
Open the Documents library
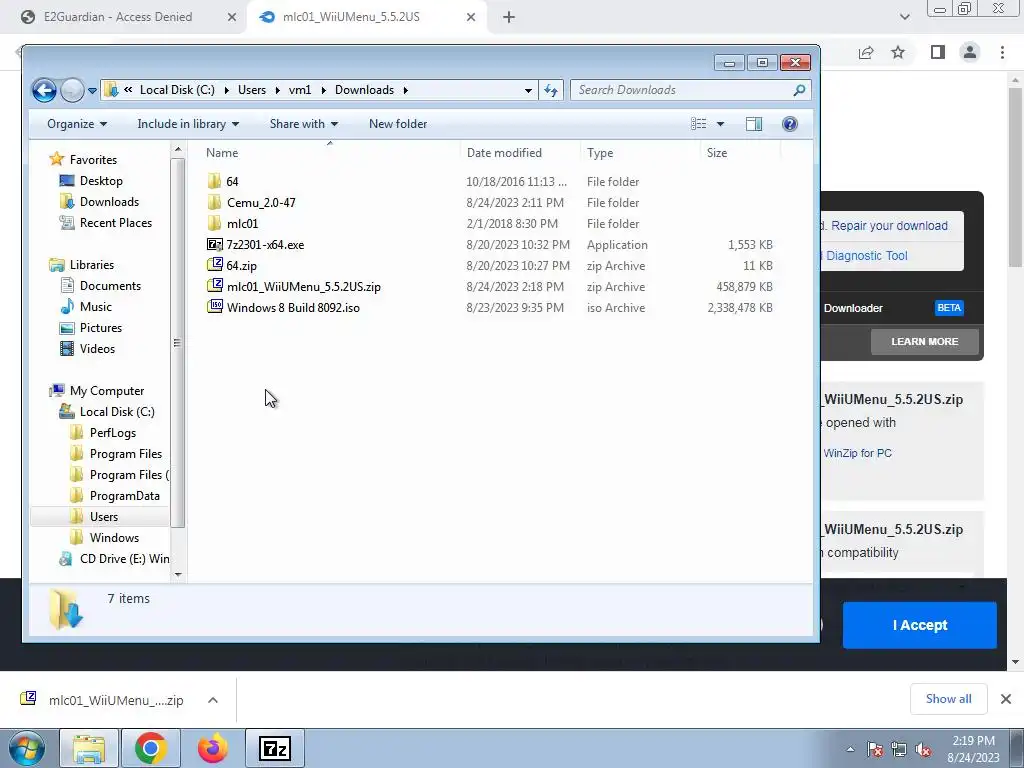pyautogui.click(x=110, y=285)
